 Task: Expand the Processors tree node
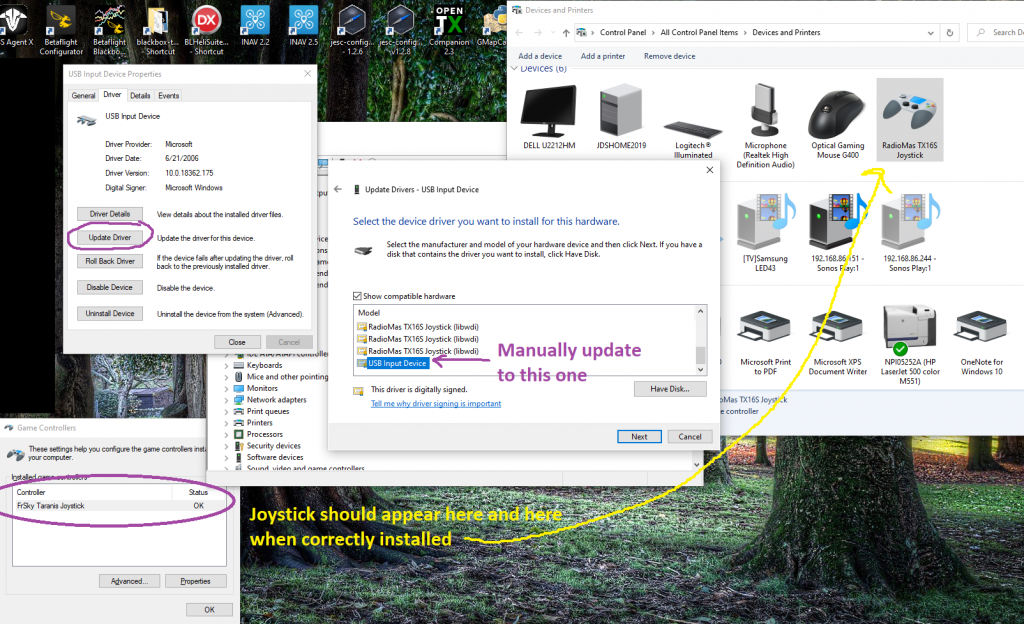click(227, 435)
